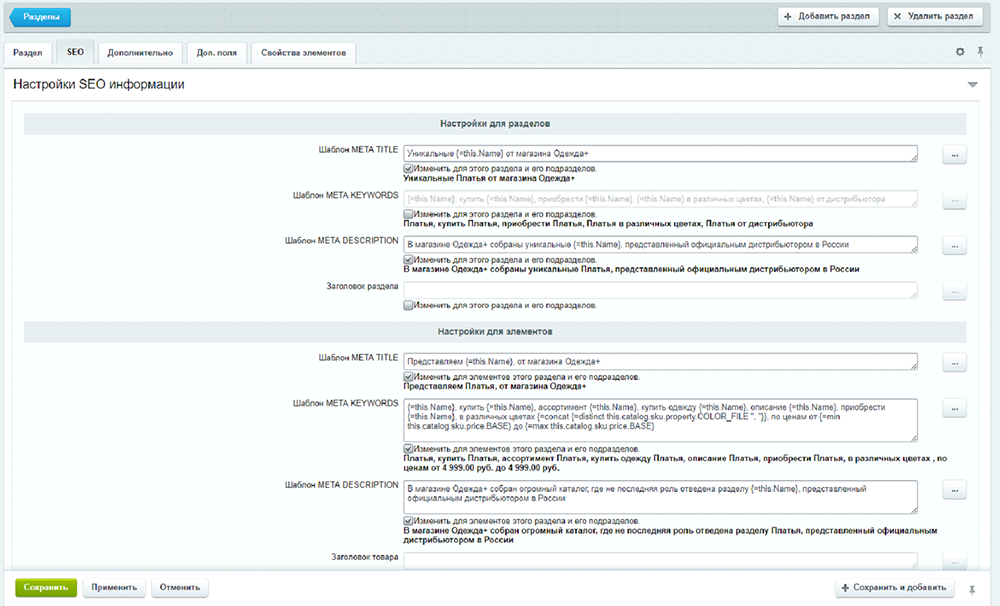Click the 'Настройки для элементов' header

[x=495, y=332]
